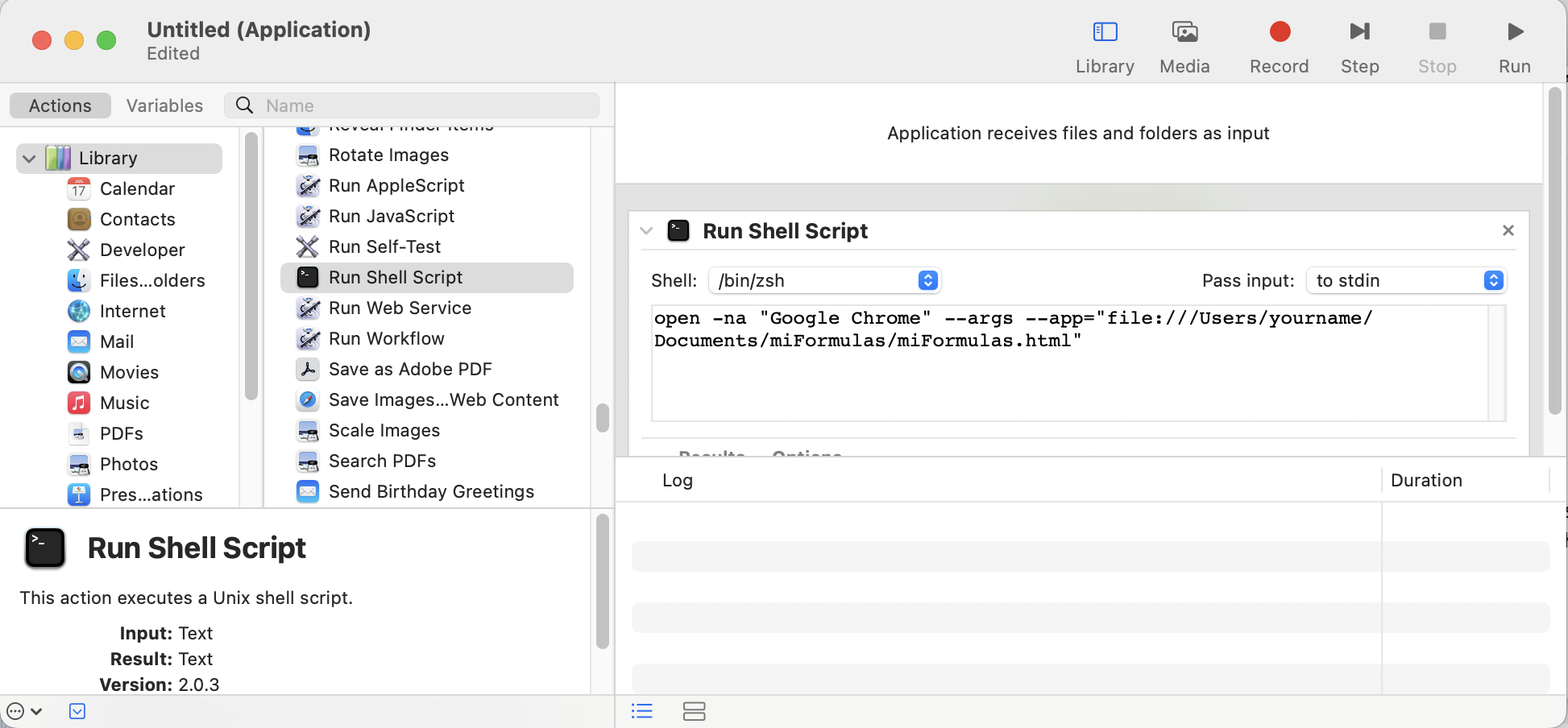Click the actions list scrollbar thumb
The width and height of the screenshot is (1568, 728).
602,418
